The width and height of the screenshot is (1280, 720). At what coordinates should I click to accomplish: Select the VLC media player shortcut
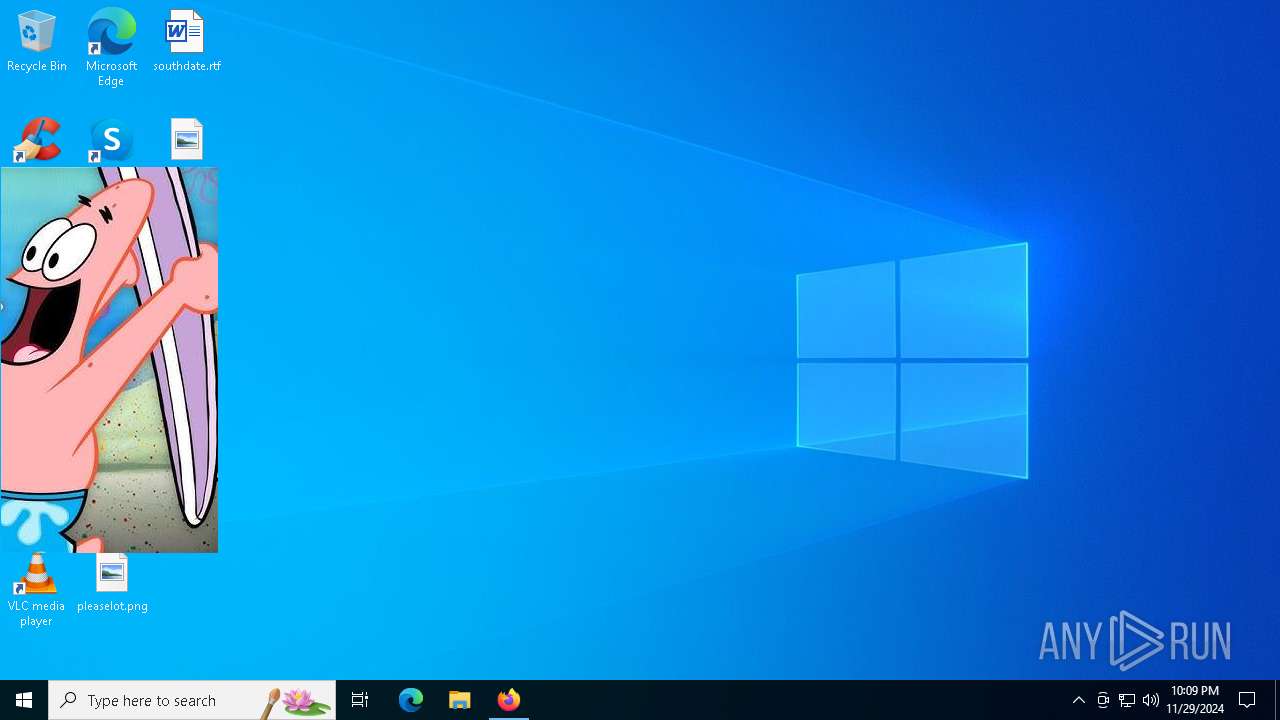click(x=36, y=591)
